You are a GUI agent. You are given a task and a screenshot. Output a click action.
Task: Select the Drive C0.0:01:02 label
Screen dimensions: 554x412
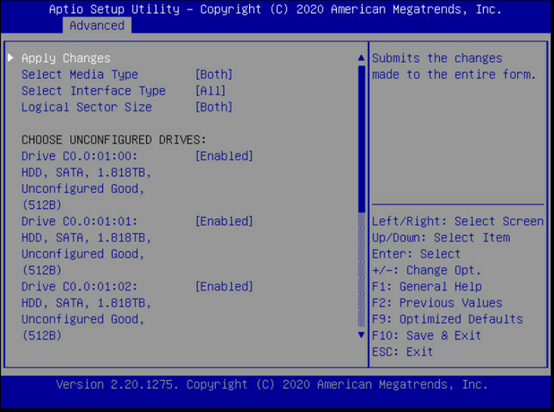79,286
